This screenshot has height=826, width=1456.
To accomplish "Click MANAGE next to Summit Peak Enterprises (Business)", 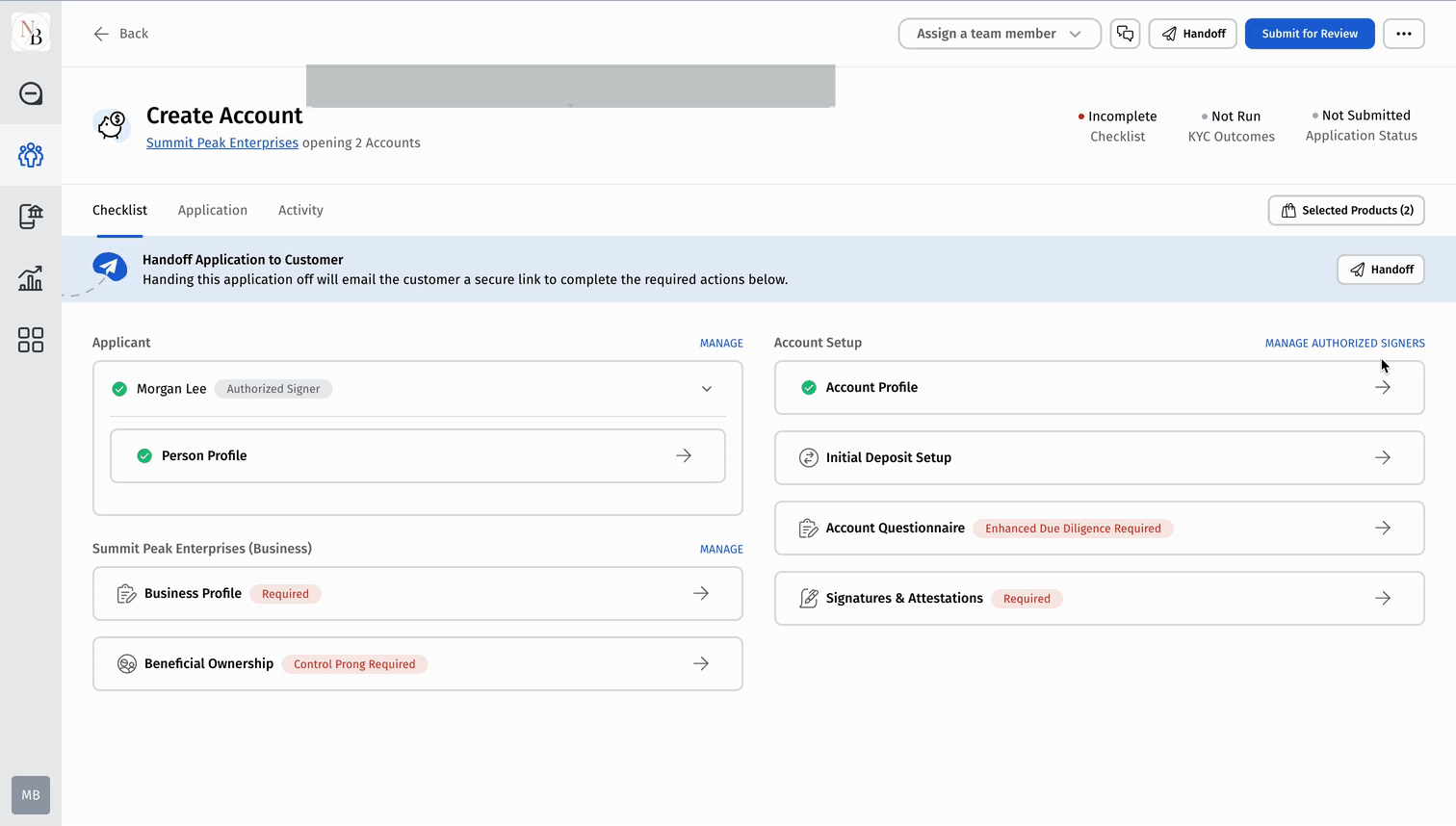I will tap(721, 550).
